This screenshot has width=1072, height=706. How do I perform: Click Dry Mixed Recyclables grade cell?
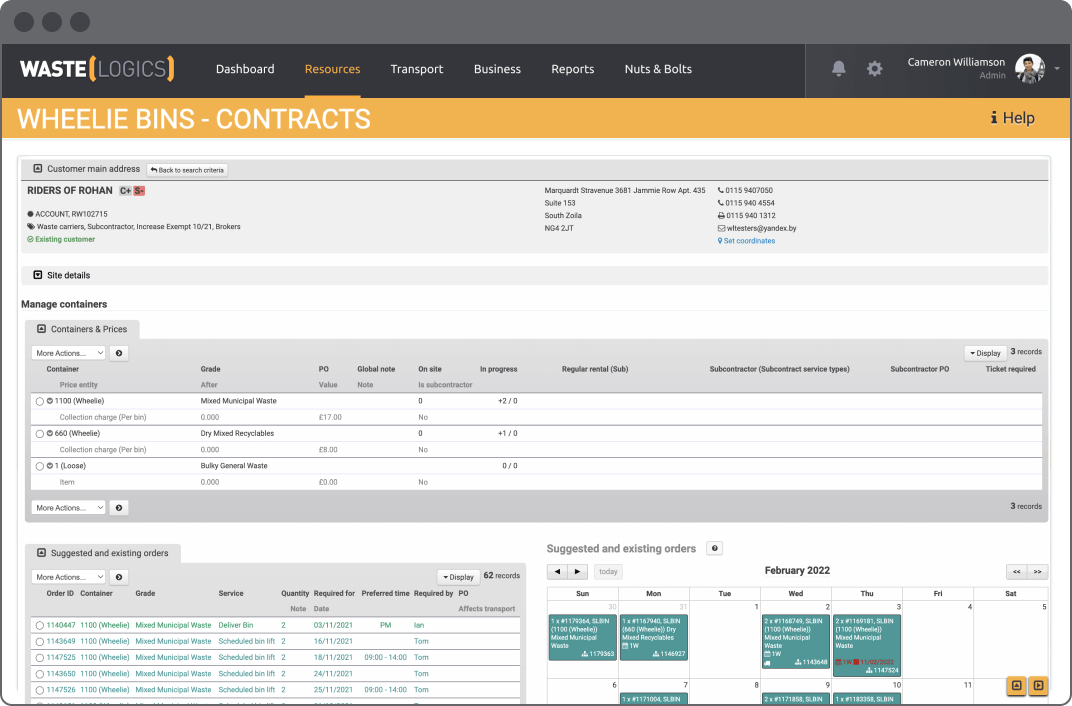click(x=237, y=434)
